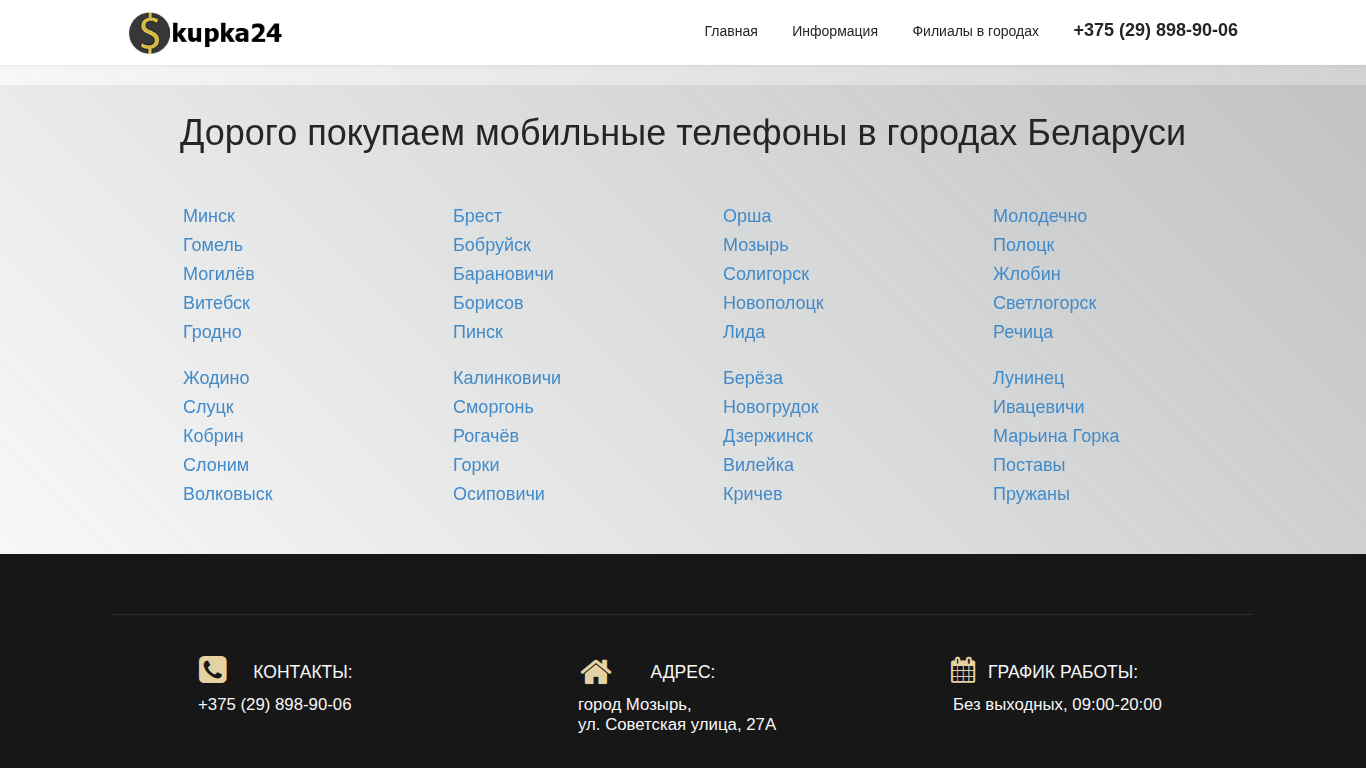Select the Сморгонь link
1366x768 pixels.
493,407
